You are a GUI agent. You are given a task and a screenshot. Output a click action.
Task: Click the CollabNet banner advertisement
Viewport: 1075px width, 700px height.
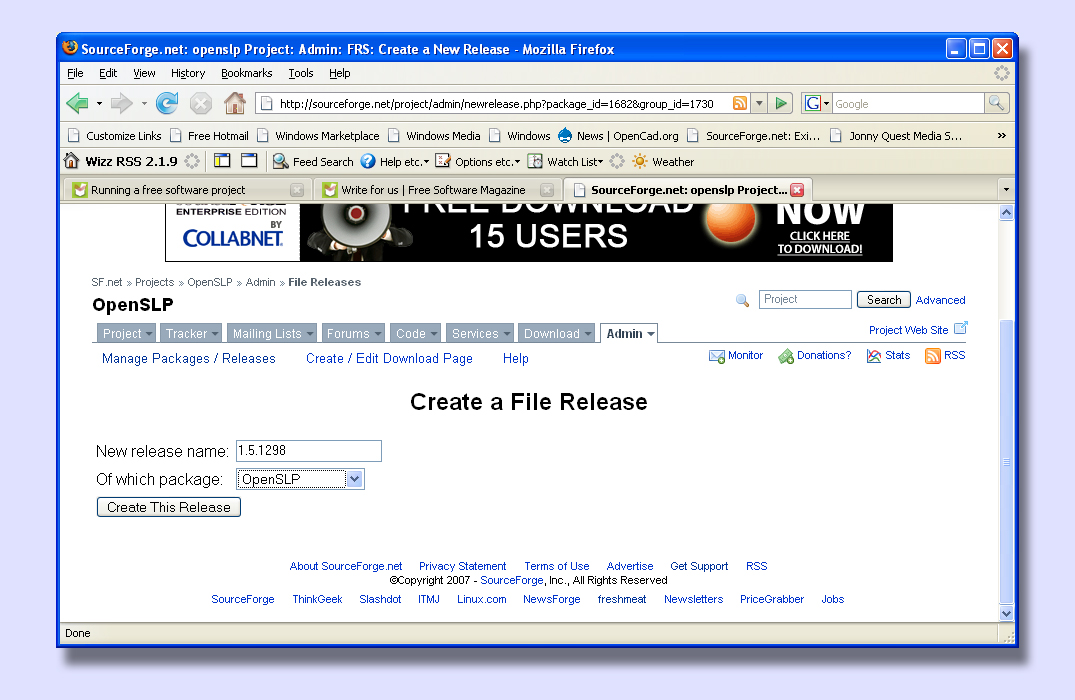point(529,232)
